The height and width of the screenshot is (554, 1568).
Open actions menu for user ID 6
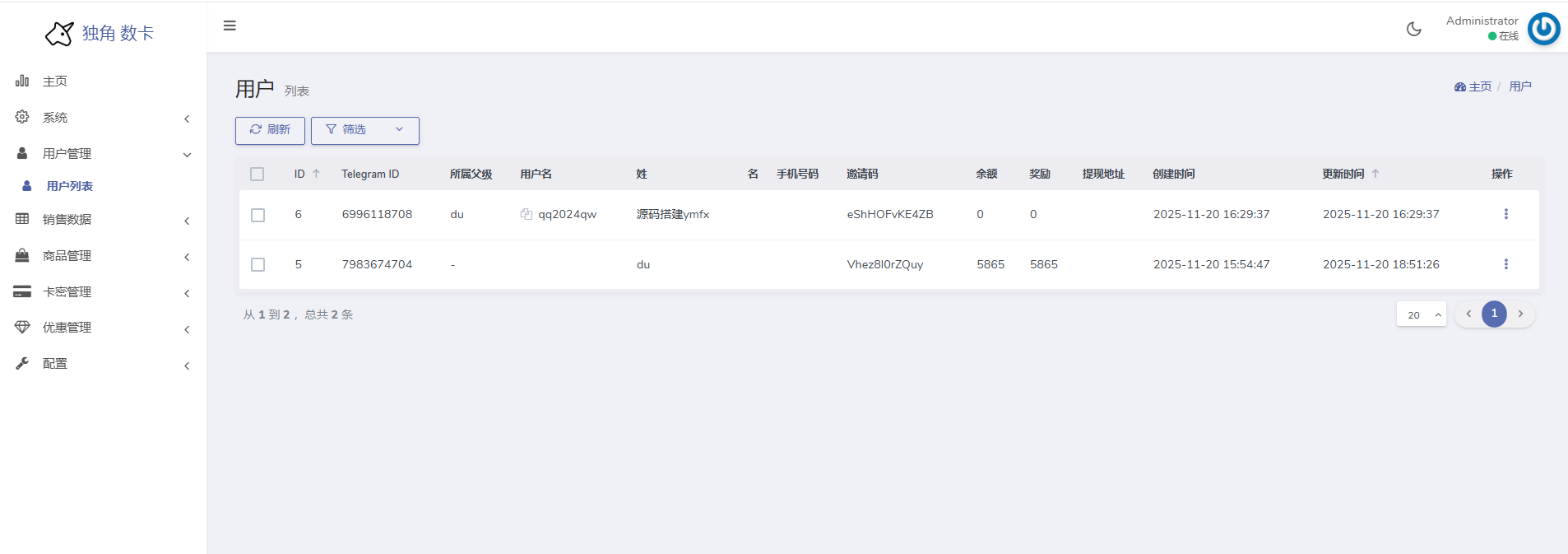coord(1505,214)
